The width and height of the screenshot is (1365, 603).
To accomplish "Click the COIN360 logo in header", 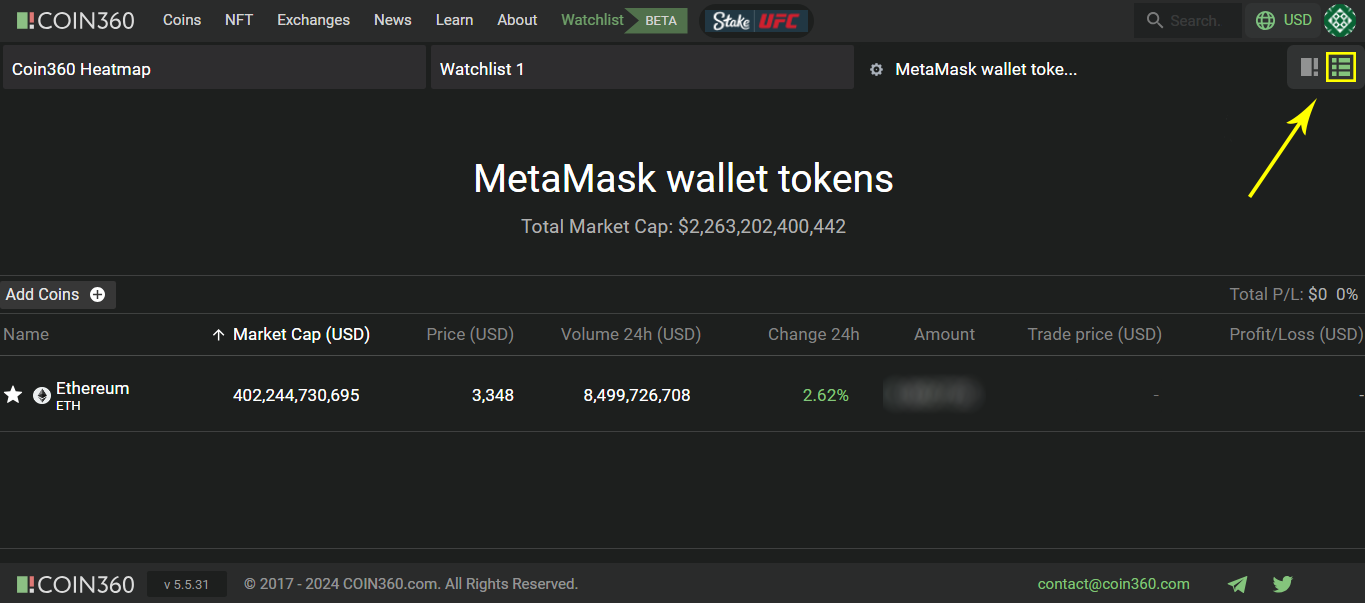I will pyautogui.click(x=76, y=20).
